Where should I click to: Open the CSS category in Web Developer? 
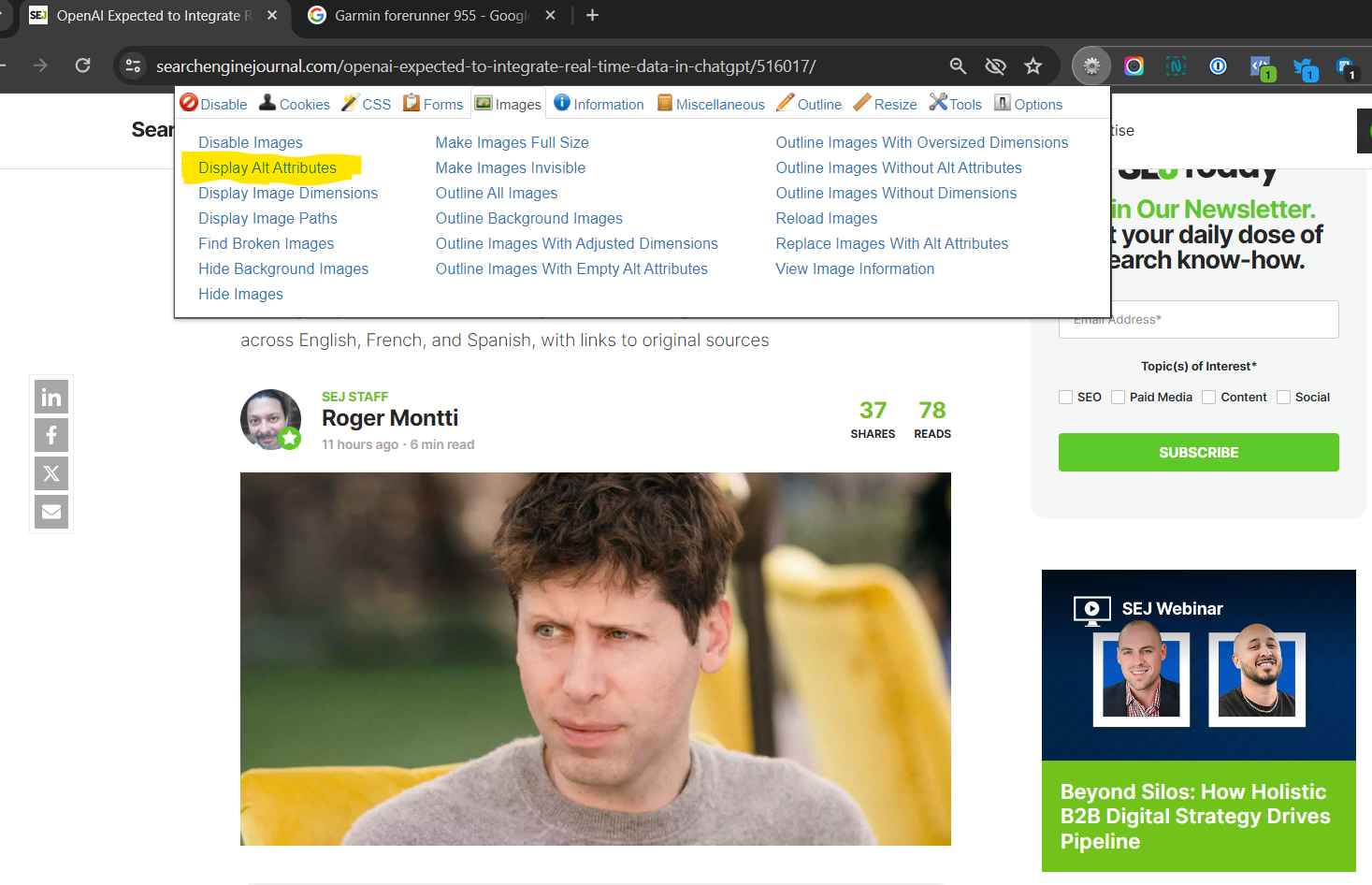(x=365, y=103)
